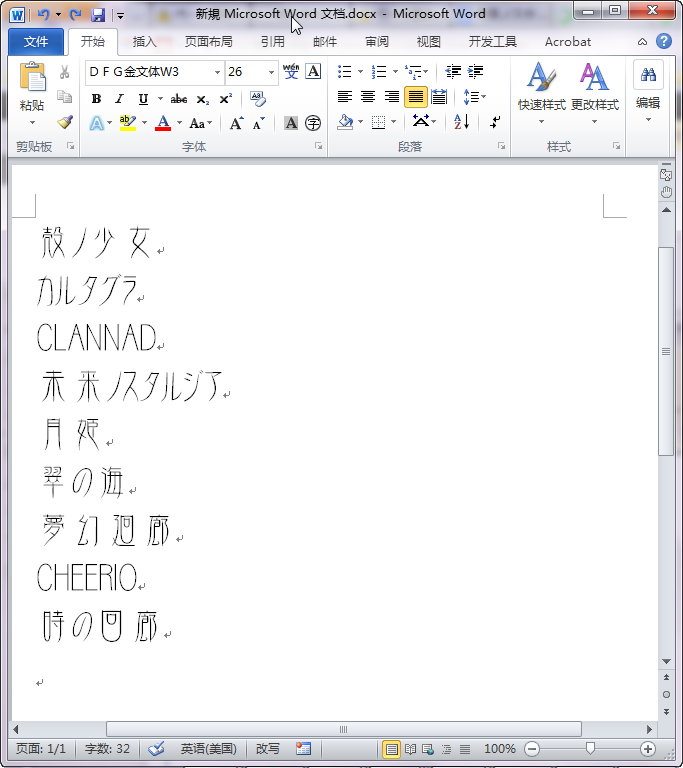This screenshot has width=683, height=768.
Task: Click 页面: 1/1 page indicator
Action: [x=41, y=748]
